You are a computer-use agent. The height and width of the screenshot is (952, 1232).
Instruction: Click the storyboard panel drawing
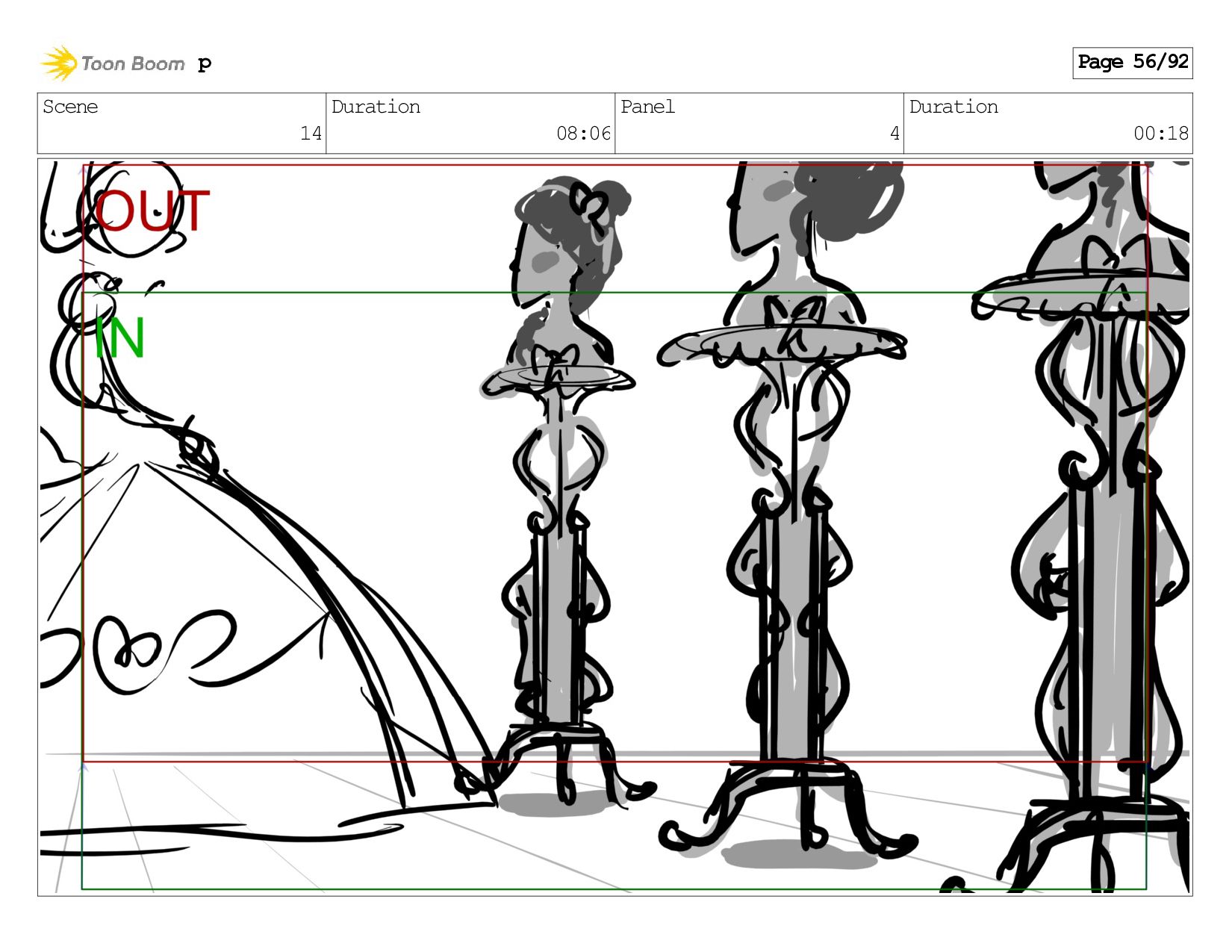[615, 527]
